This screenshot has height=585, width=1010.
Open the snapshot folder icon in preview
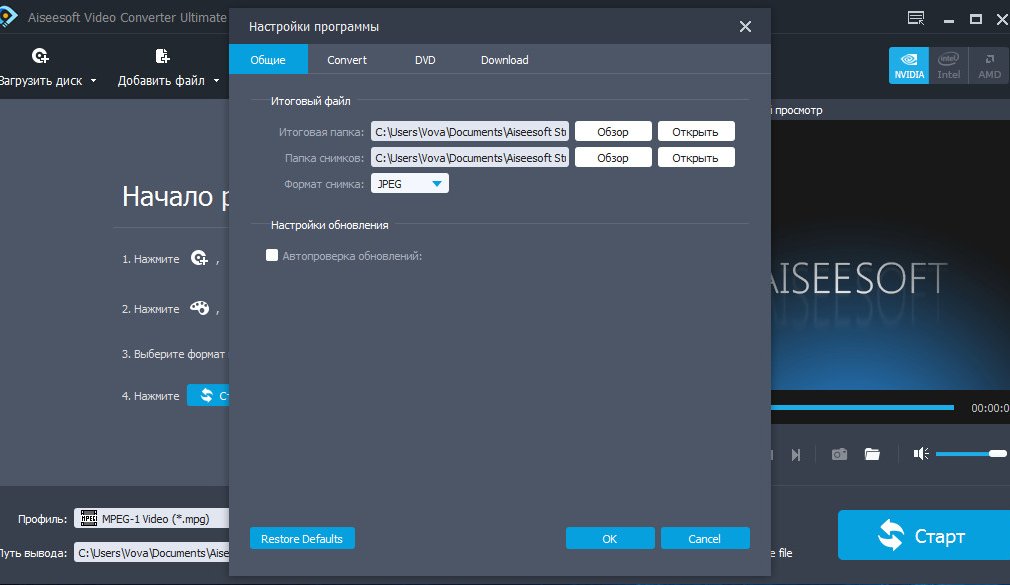click(x=872, y=454)
